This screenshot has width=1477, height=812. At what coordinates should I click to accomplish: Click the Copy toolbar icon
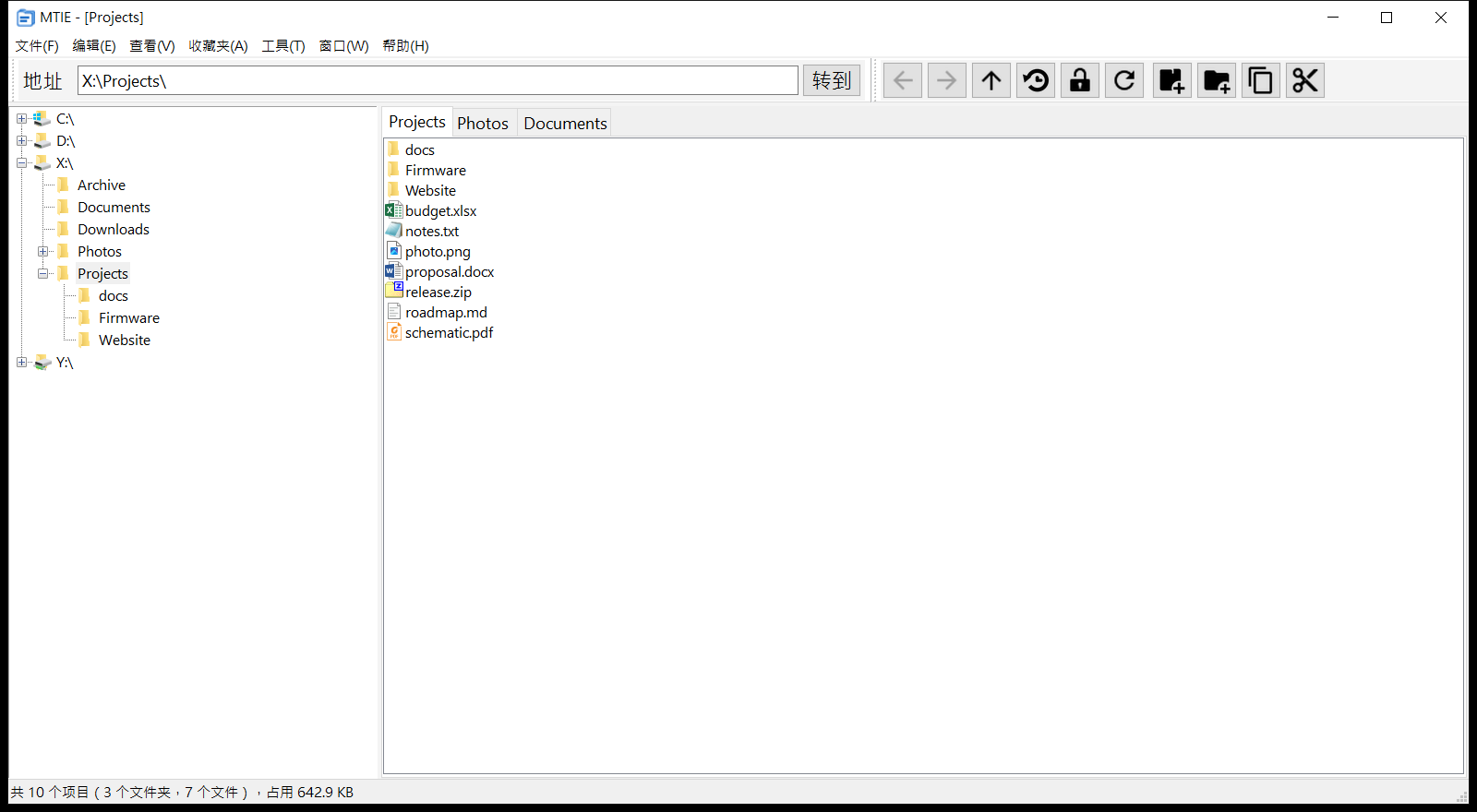tap(1261, 80)
